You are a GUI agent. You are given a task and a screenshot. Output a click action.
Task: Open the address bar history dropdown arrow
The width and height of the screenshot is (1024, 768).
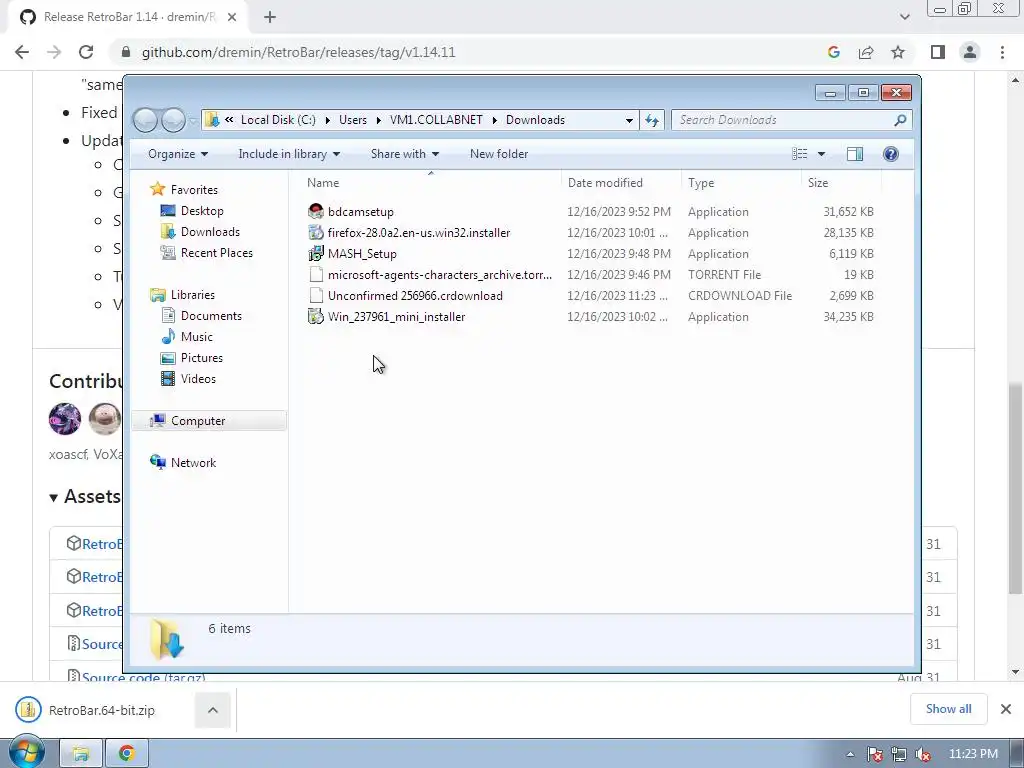629,120
